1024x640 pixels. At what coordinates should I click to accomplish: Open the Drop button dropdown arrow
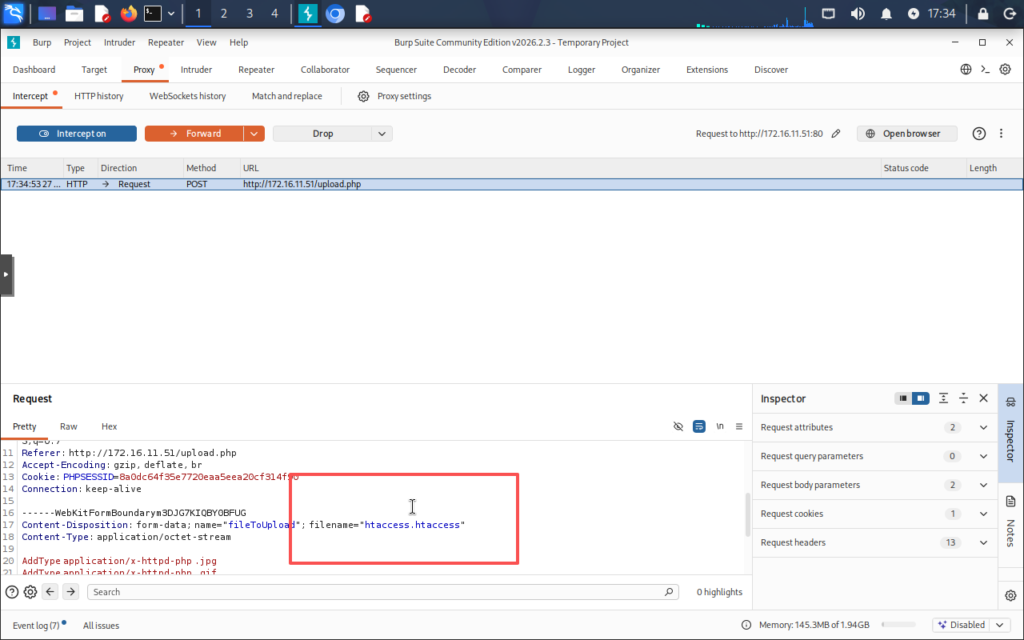coord(382,133)
